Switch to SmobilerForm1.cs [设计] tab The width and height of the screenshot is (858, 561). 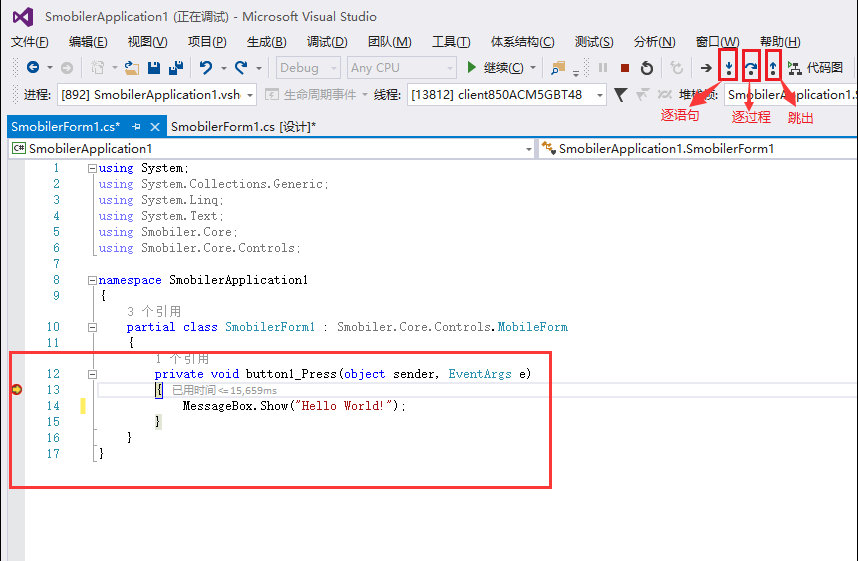click(x=243, y=126)
